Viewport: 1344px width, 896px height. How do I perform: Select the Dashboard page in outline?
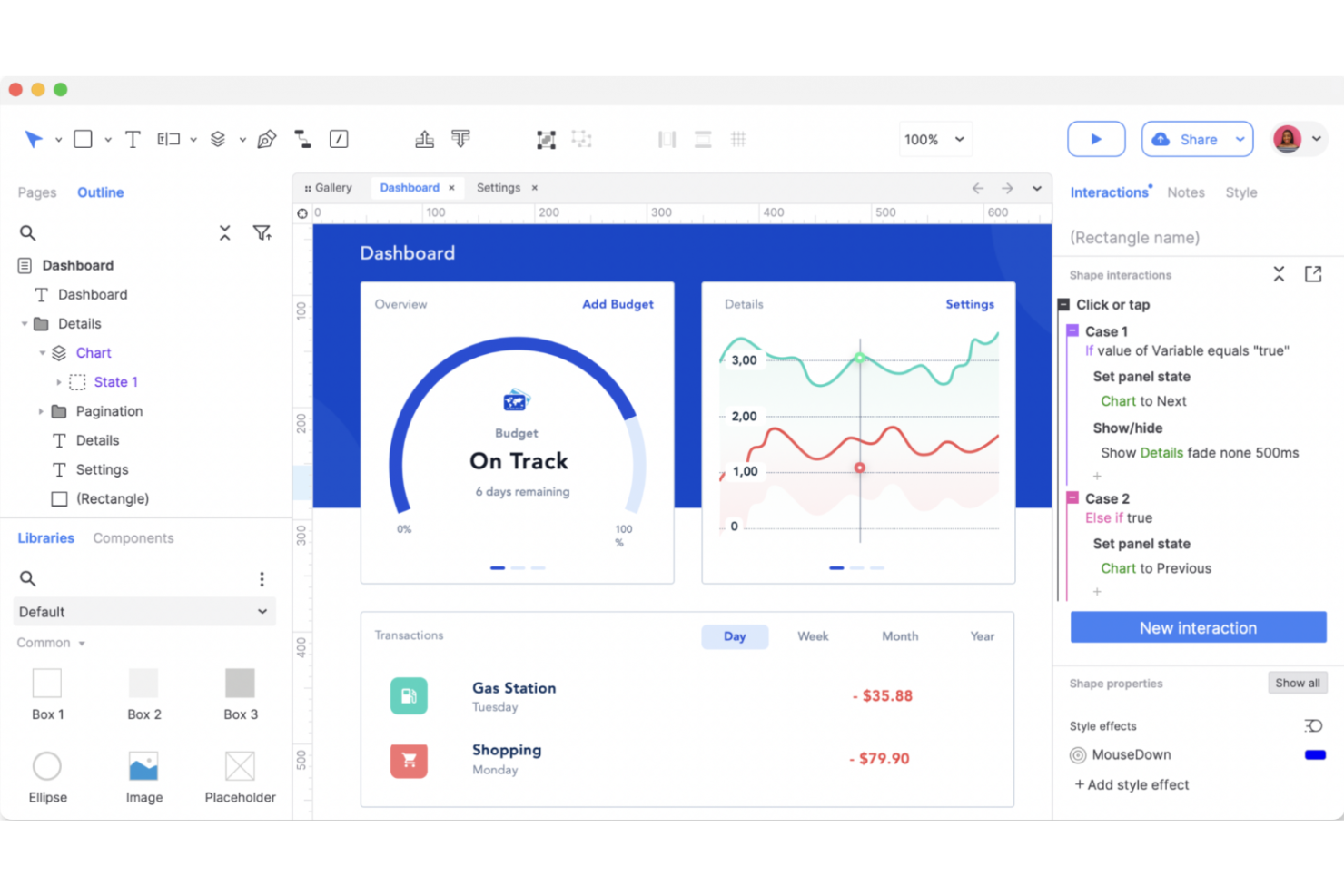click(78, 265)
